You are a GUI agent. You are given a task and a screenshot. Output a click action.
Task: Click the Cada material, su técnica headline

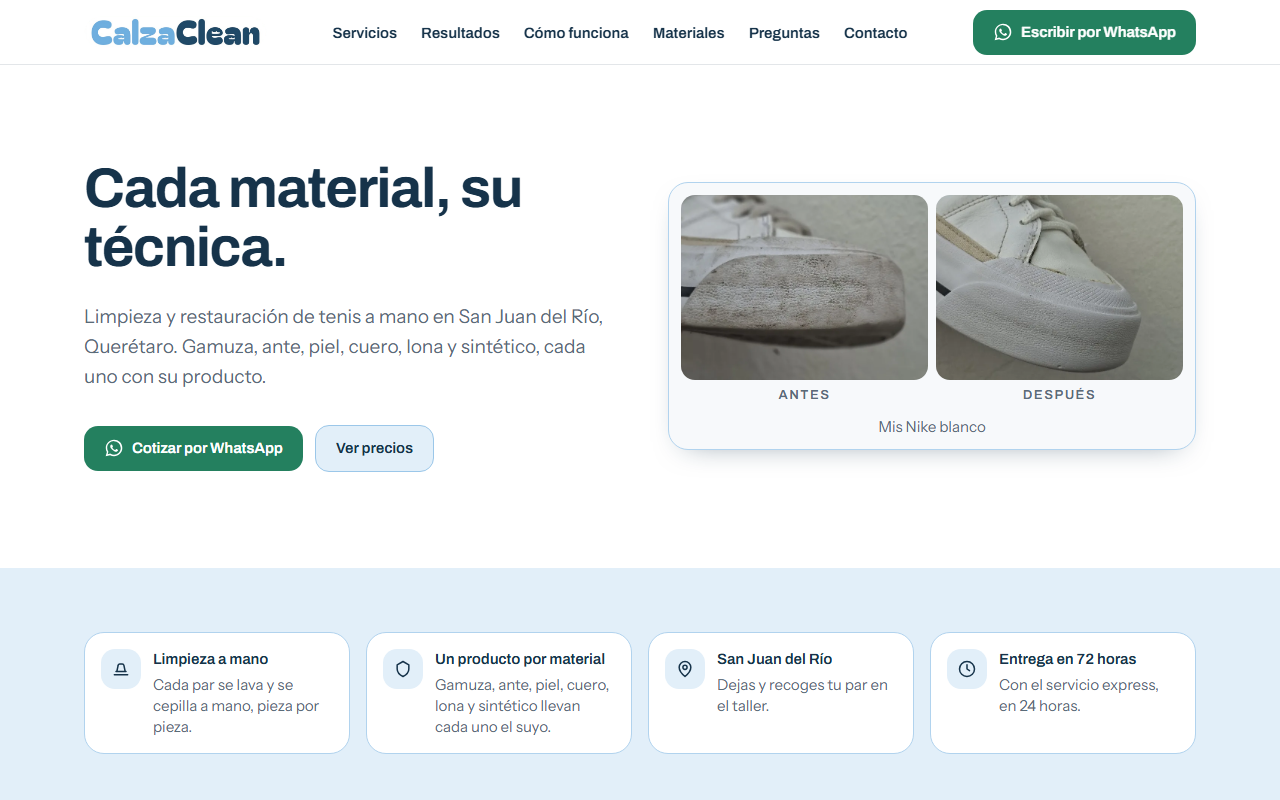click(x=303, y=216)
